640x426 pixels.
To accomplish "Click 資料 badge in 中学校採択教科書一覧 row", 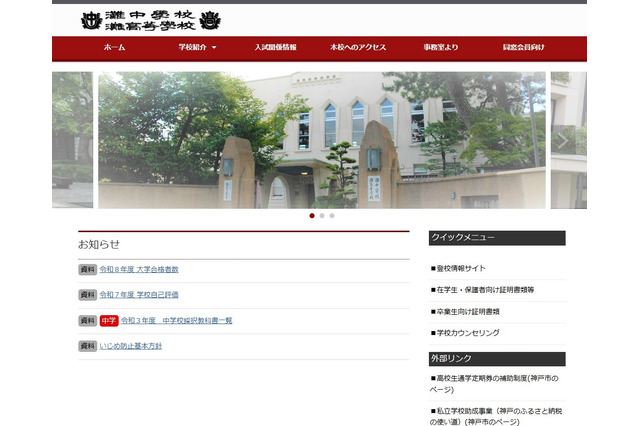I will pos(87,321).
